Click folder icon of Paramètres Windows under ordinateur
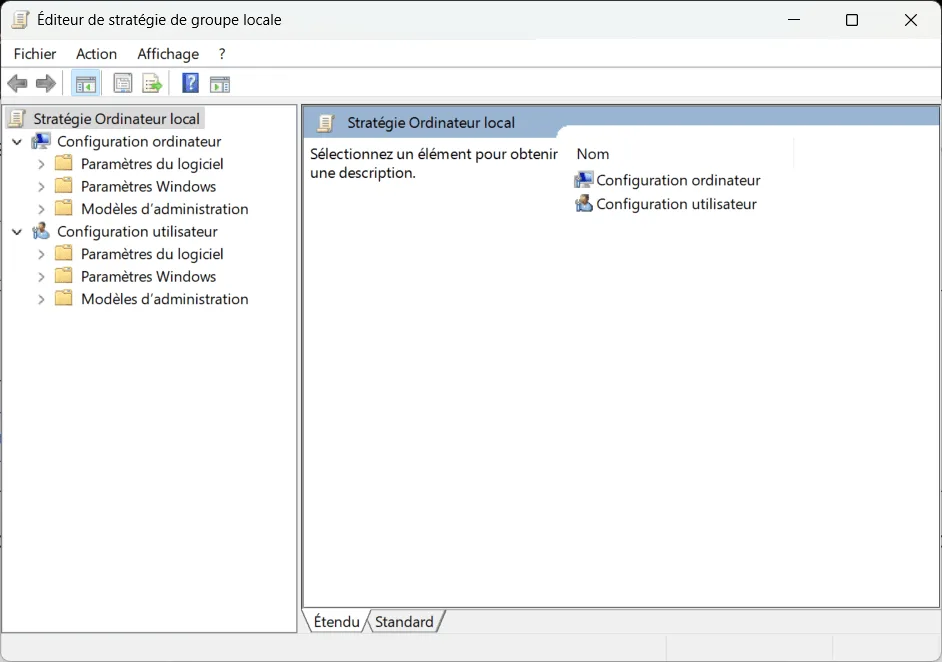This screenshot has width=942, height=662. coord(64,186)
